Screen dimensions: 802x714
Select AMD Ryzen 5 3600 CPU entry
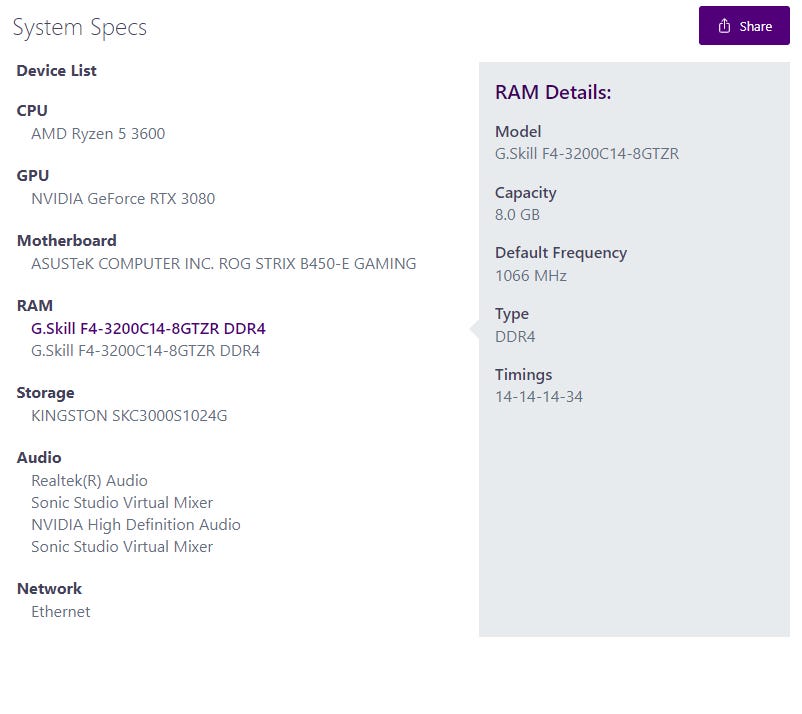[98, 133]
